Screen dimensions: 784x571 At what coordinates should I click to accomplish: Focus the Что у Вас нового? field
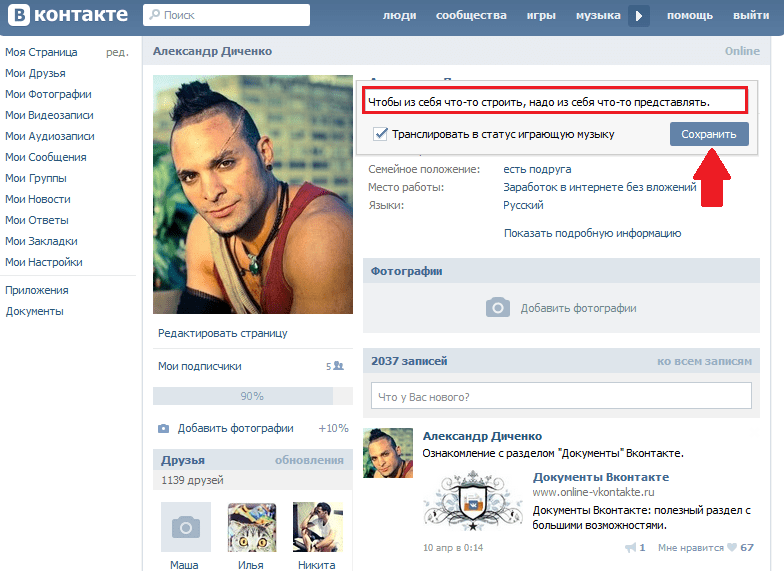tap(561, 396)
